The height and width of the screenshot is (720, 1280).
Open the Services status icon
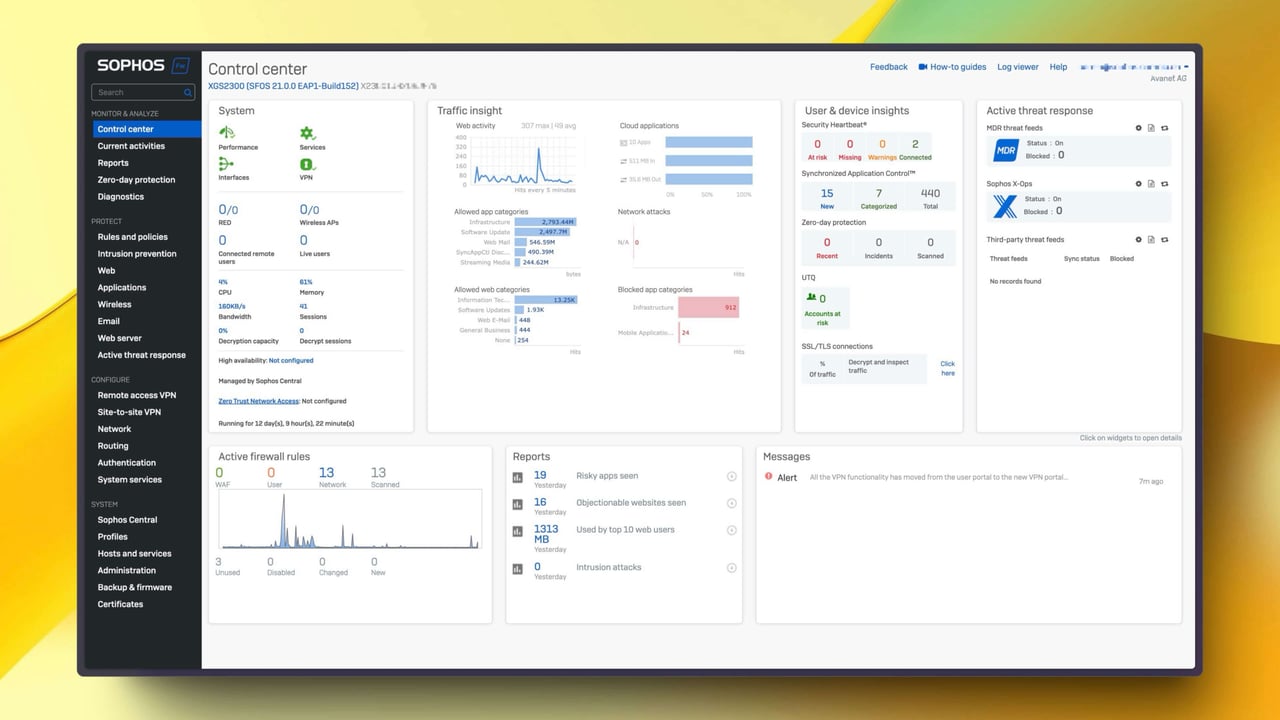(307, 133)
